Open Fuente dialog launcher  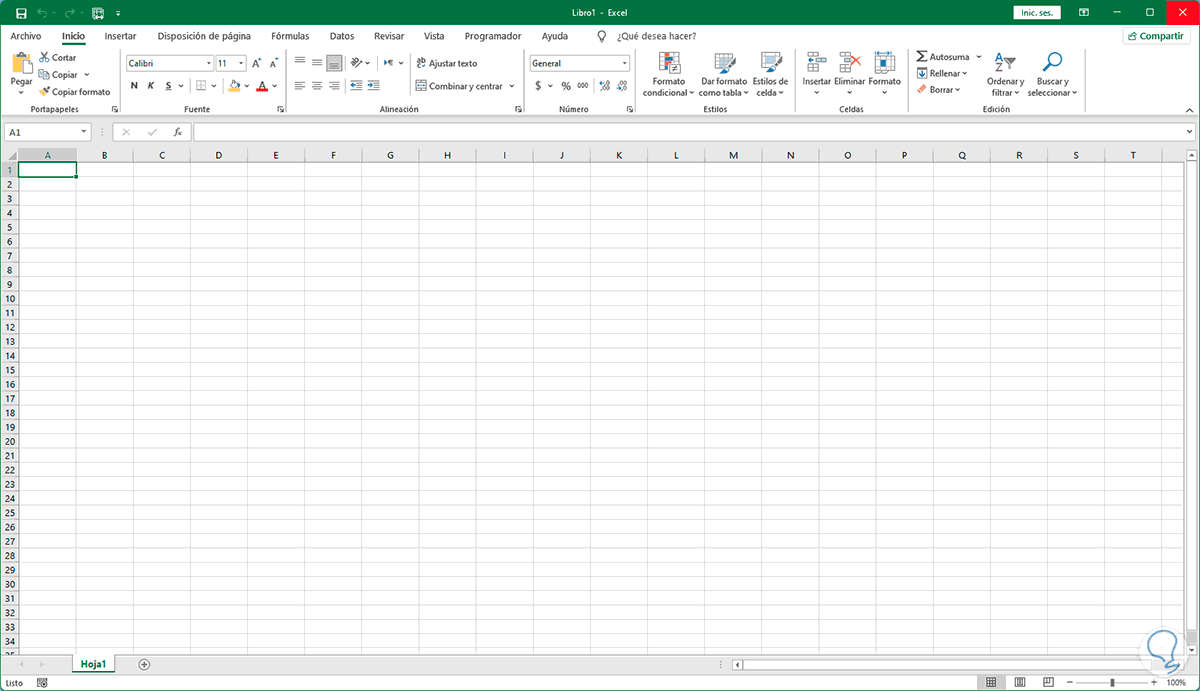[x=280, y=109]
